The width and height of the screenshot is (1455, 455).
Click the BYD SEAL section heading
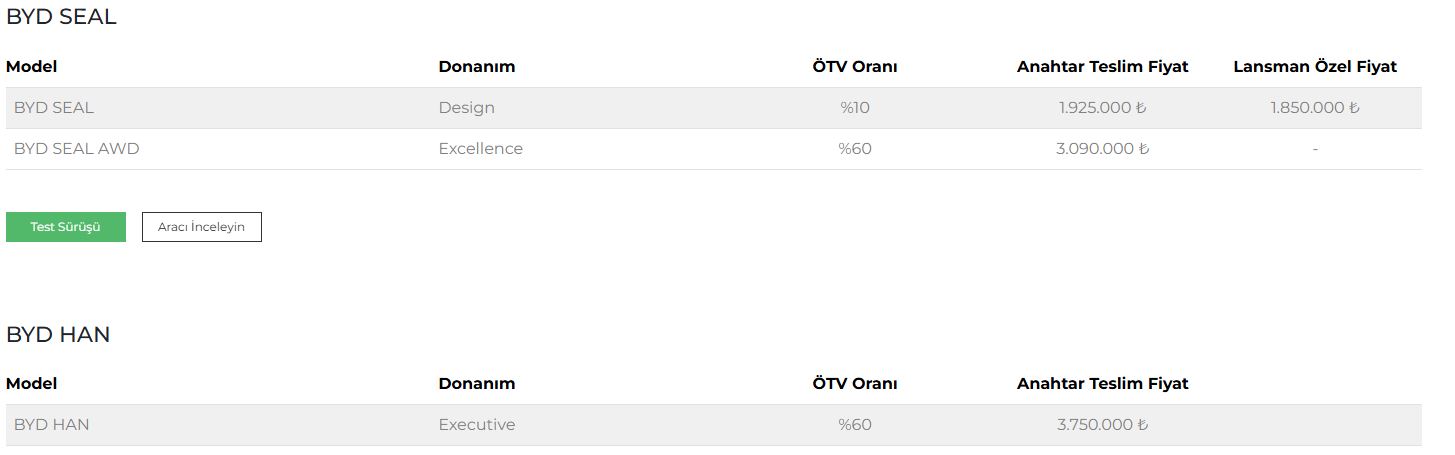(x=61, y=17)
